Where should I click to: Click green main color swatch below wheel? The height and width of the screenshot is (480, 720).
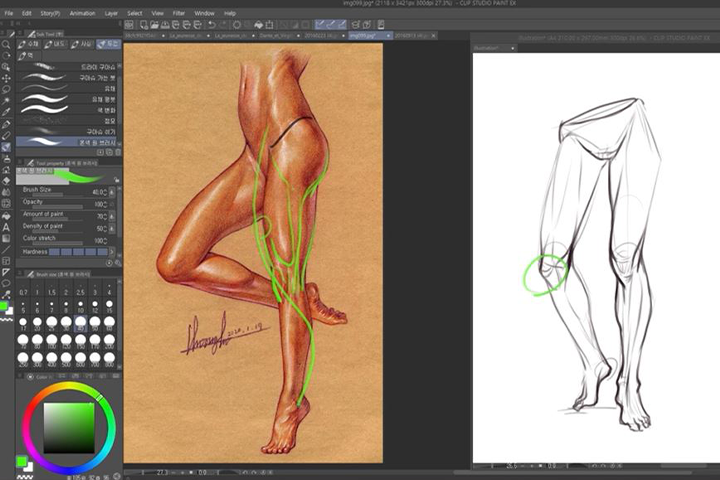pos(21,461)
